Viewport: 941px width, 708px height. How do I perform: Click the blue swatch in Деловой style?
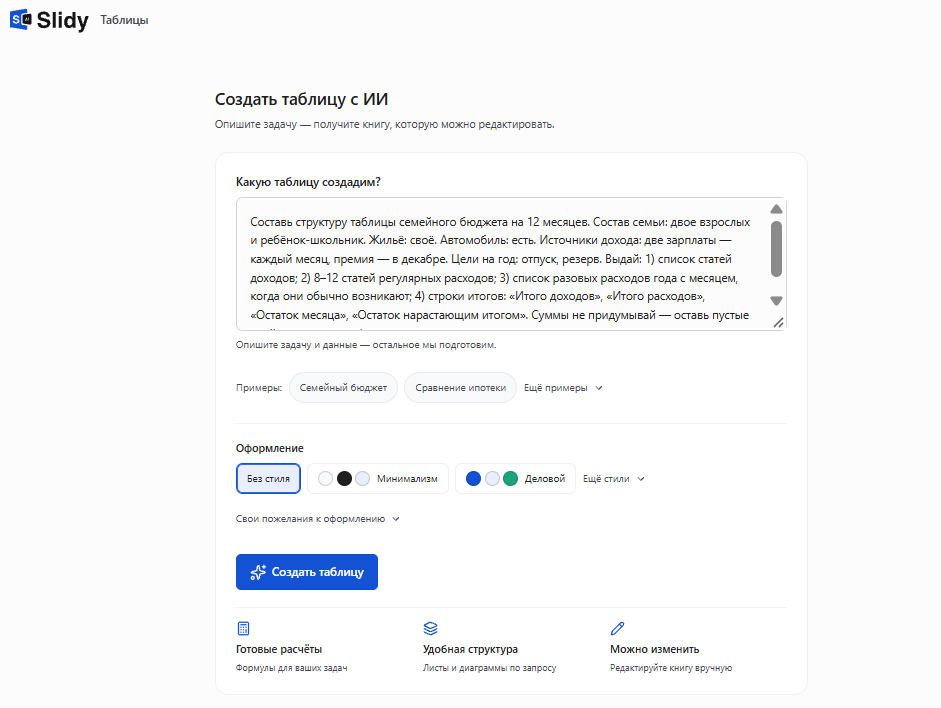click(x=474, y=479)
